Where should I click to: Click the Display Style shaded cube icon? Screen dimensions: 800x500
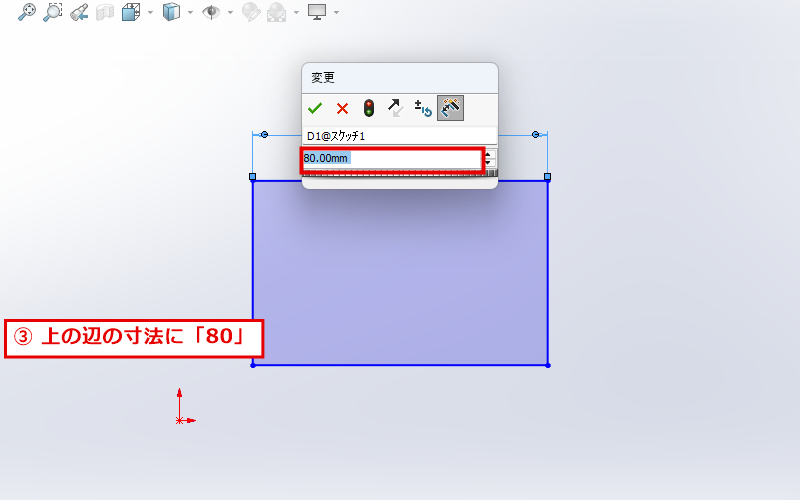(x=171, y=12)
